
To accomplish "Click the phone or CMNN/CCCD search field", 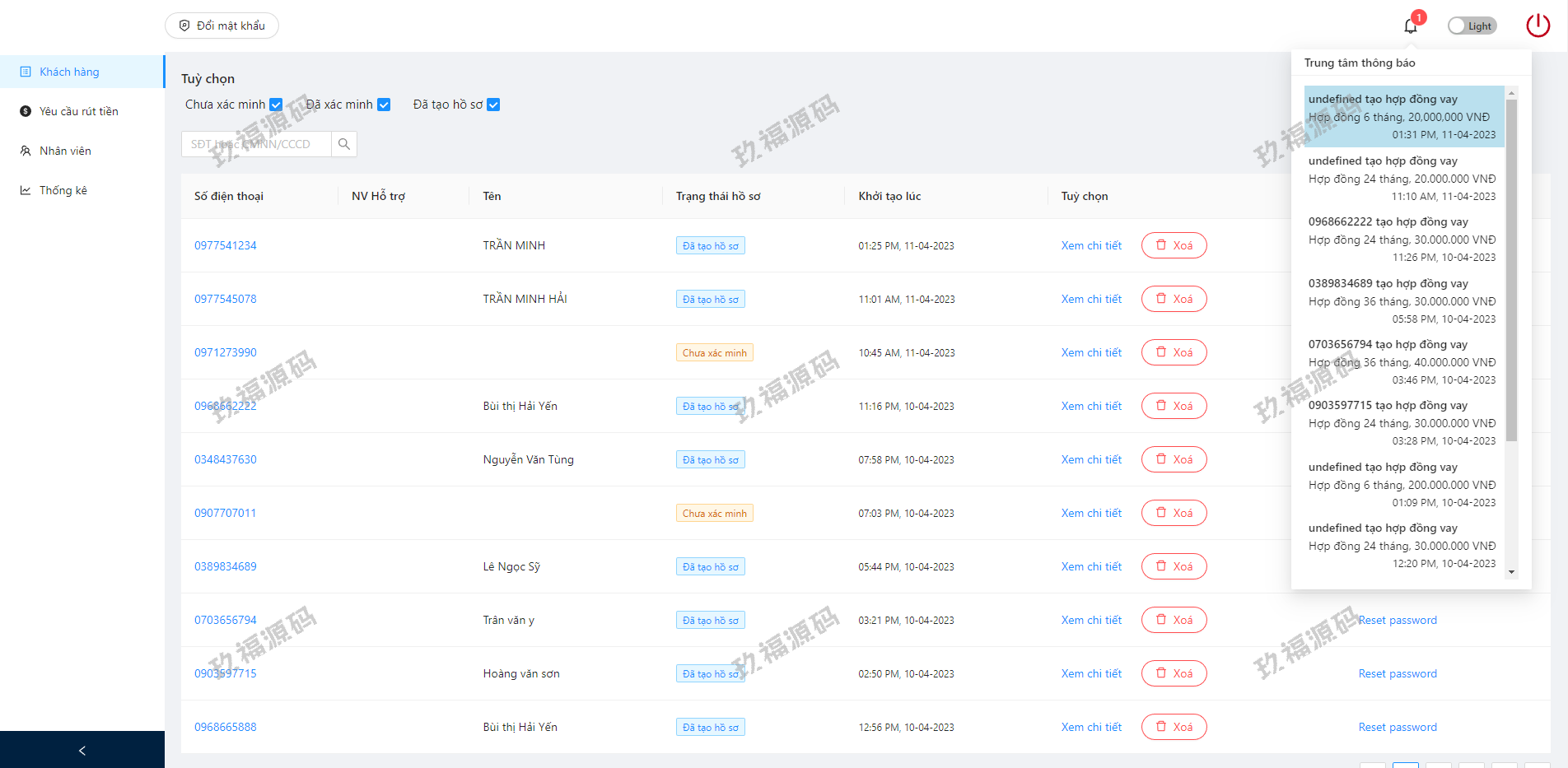I will coord(256,144).
